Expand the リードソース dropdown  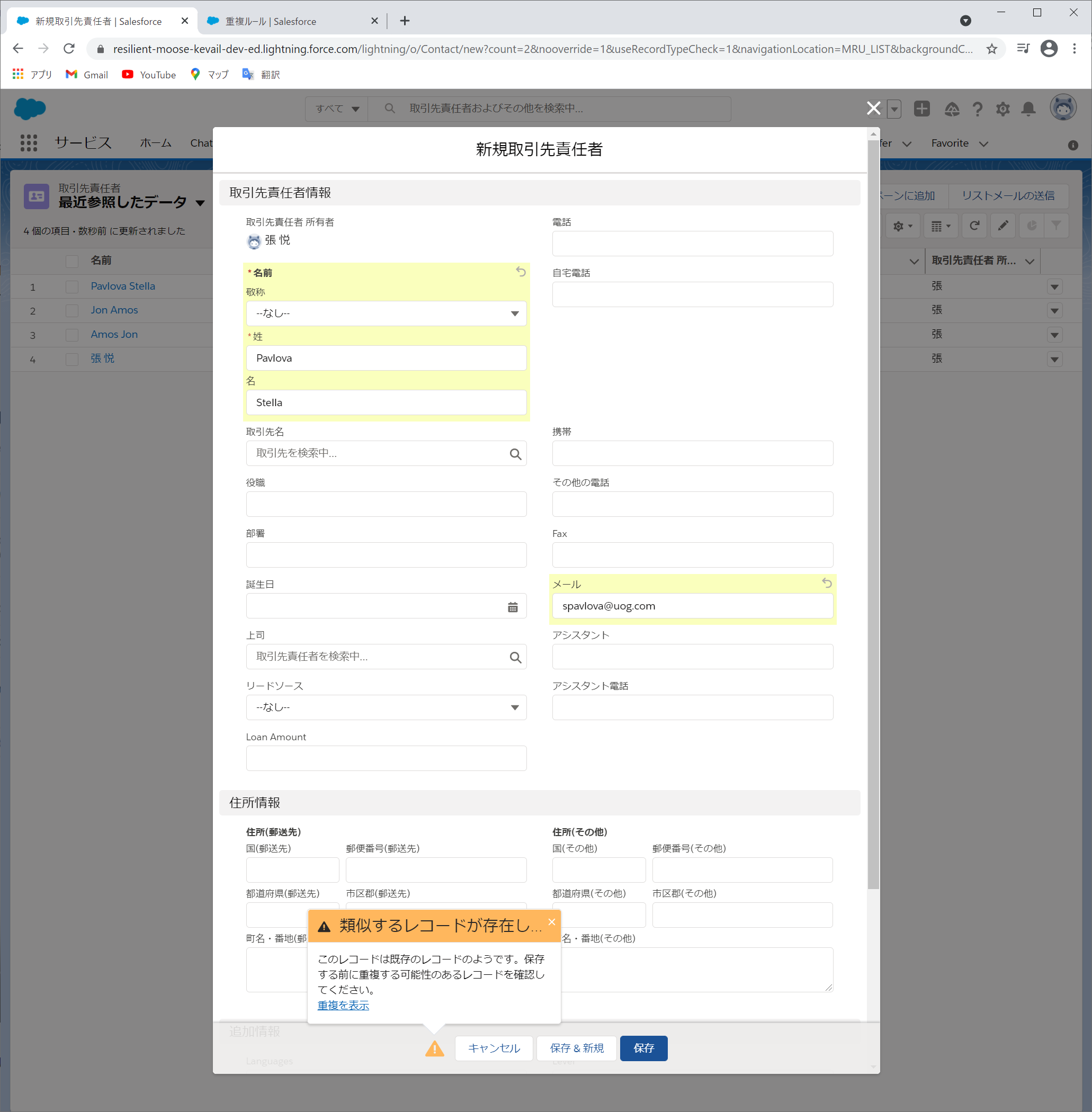386,707
